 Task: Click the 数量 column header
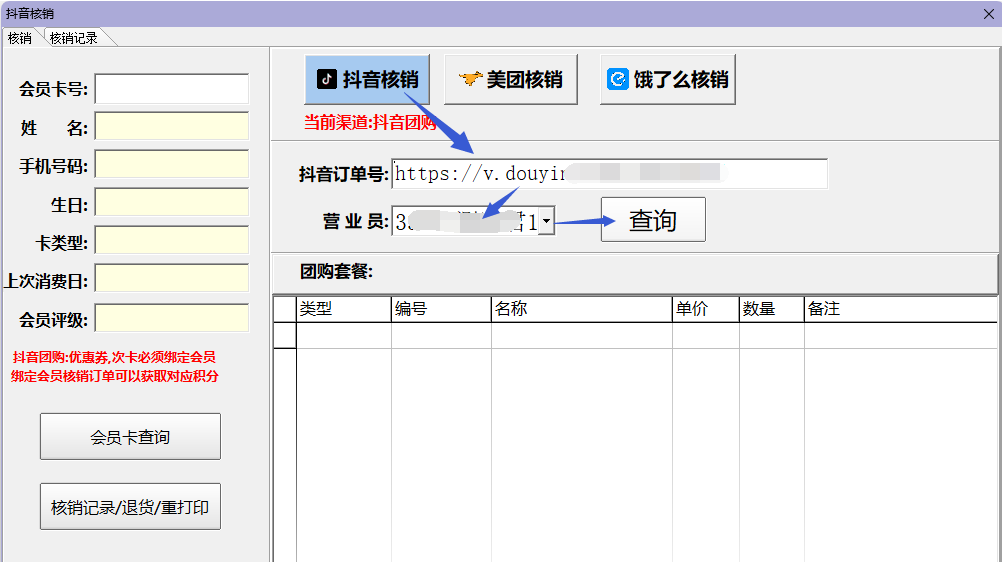pos(771,309)
